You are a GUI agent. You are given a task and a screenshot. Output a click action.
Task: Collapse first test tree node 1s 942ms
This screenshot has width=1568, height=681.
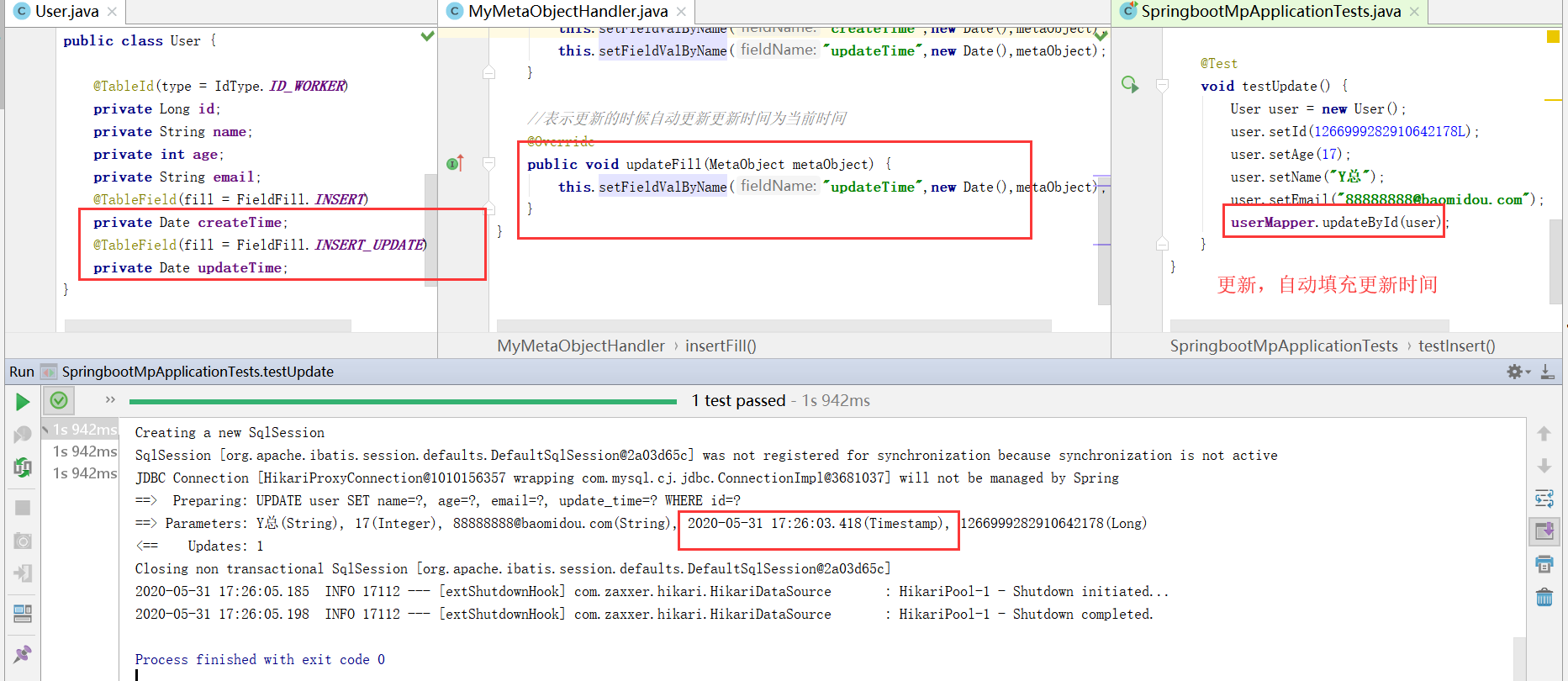point(45,430)
